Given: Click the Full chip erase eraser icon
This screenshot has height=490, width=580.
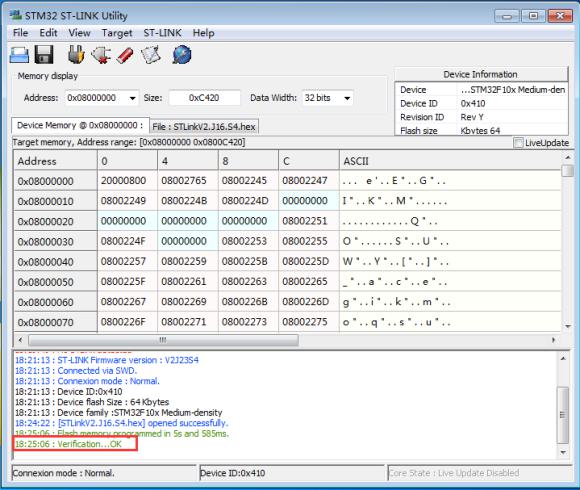Looking at the screenshot, I should pyautogui.click(x=125, y=55).
